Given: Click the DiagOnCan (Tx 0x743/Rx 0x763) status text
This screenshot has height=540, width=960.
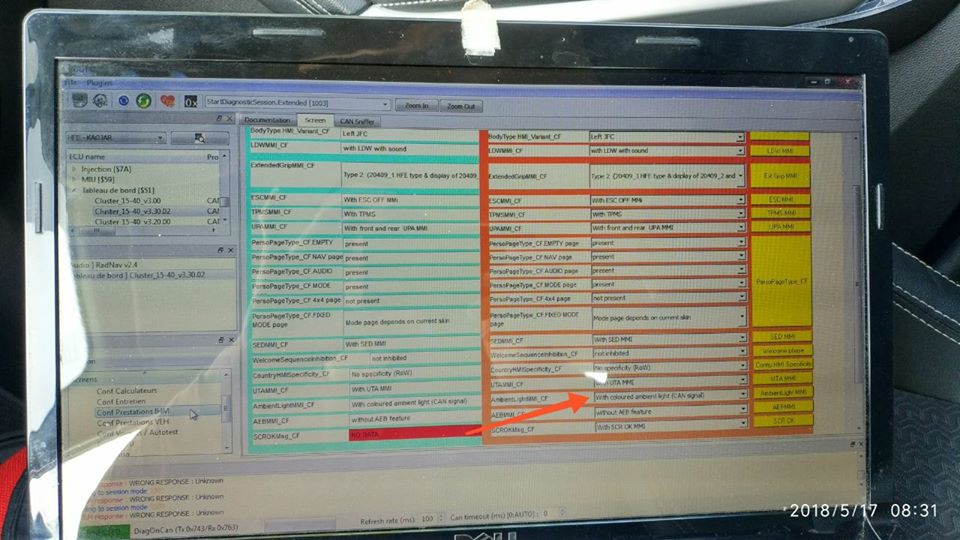Looking at the screenshot, I should click(186, 531).
